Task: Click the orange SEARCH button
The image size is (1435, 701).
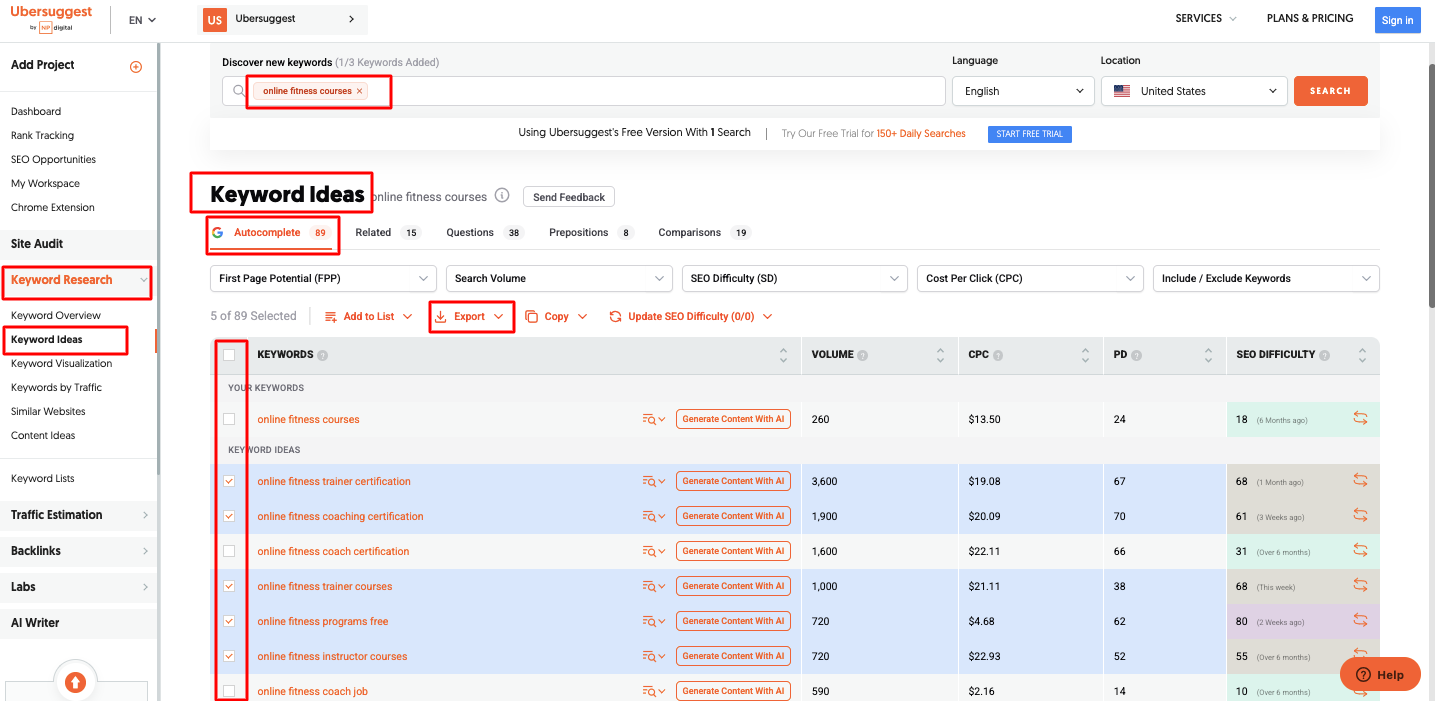Action: [x=1331, y=91]
